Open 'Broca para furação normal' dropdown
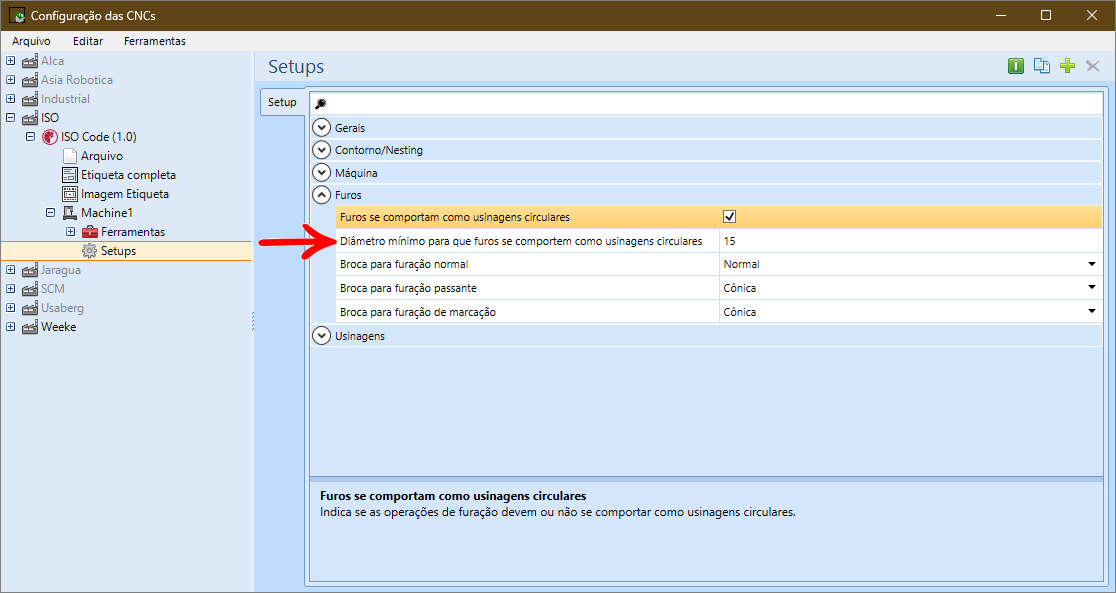 tap(1092, 264)
